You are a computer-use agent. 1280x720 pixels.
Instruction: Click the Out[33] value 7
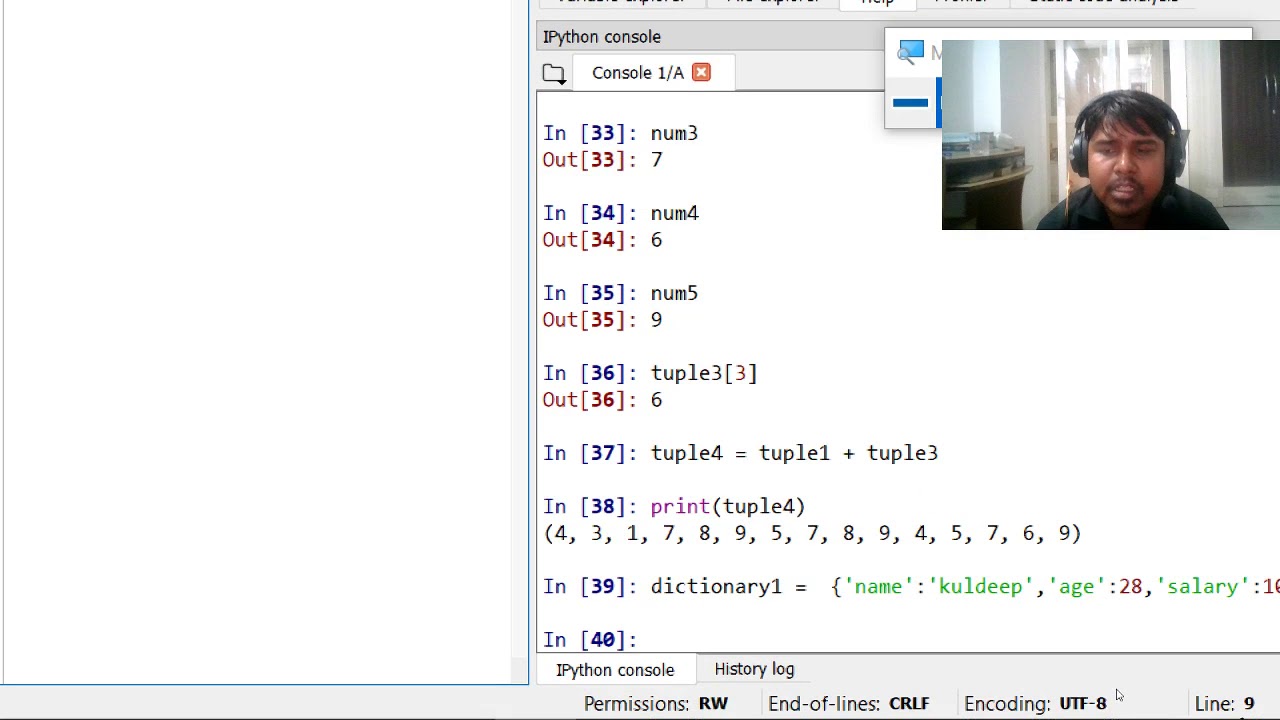point(656,160)
